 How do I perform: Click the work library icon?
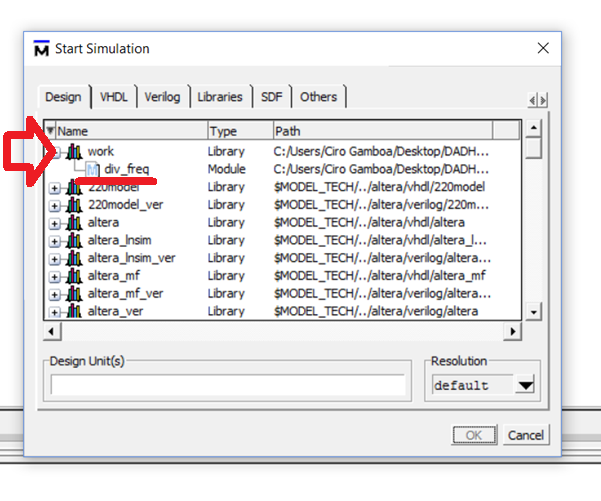click(x=73, y=151)
